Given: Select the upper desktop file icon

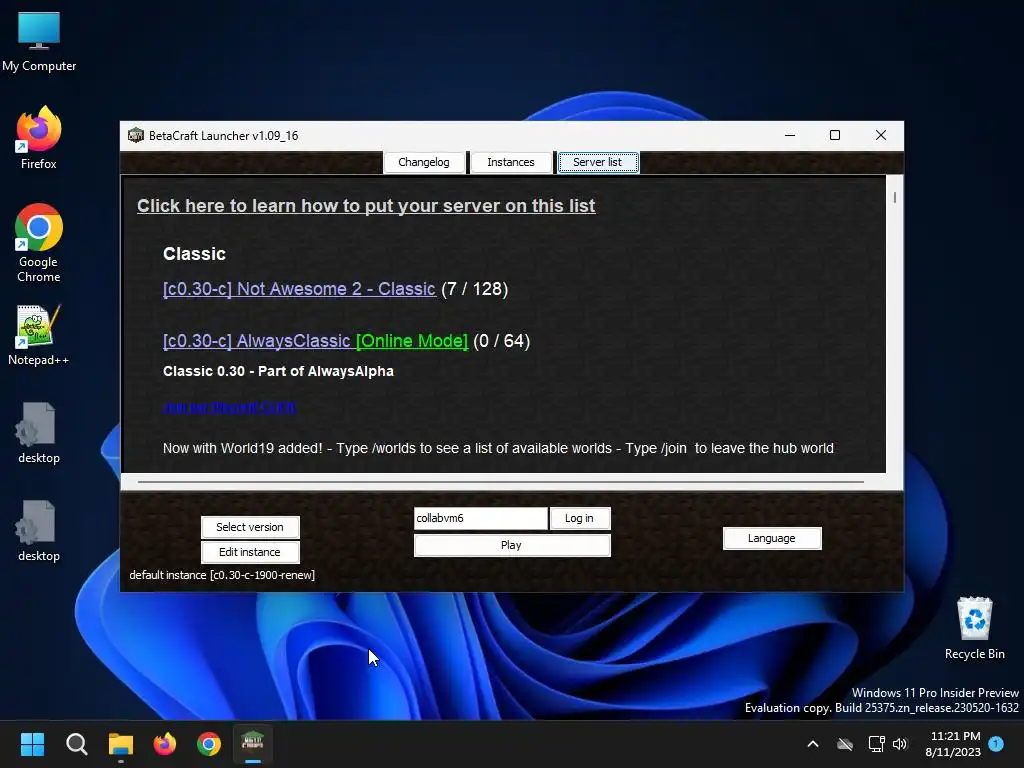Looking at the screenshot, I should click(39, 433).
